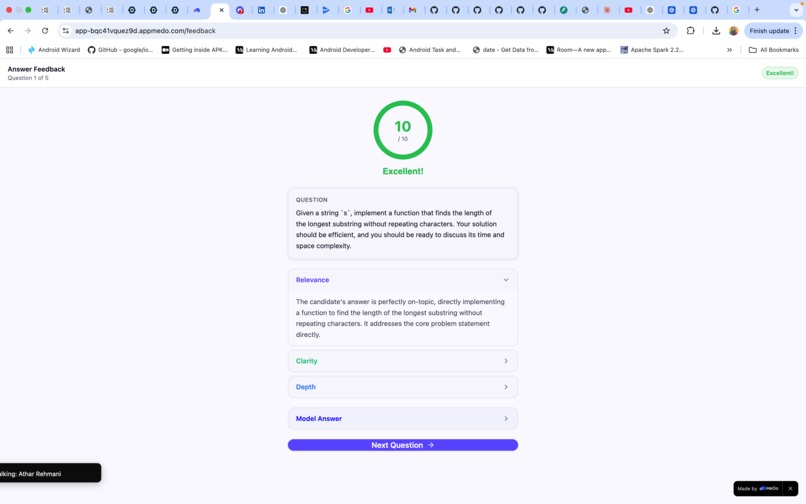Viewport: 806px width, 504px height.
Task: Click the 10/10 score circle
Action: 402,130
